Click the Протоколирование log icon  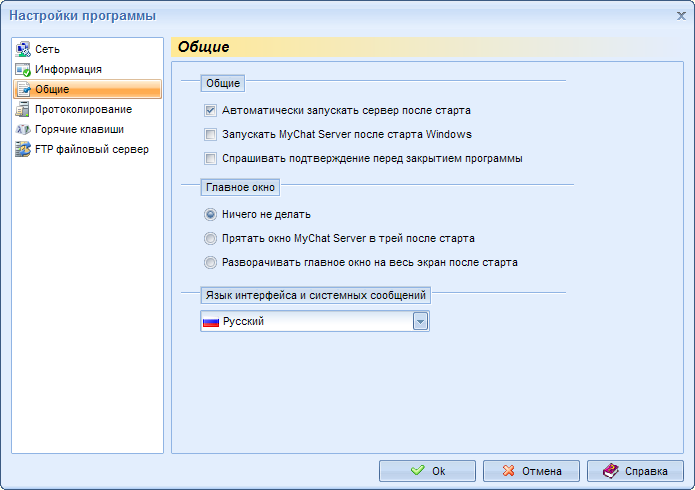(x=23, y=109)
